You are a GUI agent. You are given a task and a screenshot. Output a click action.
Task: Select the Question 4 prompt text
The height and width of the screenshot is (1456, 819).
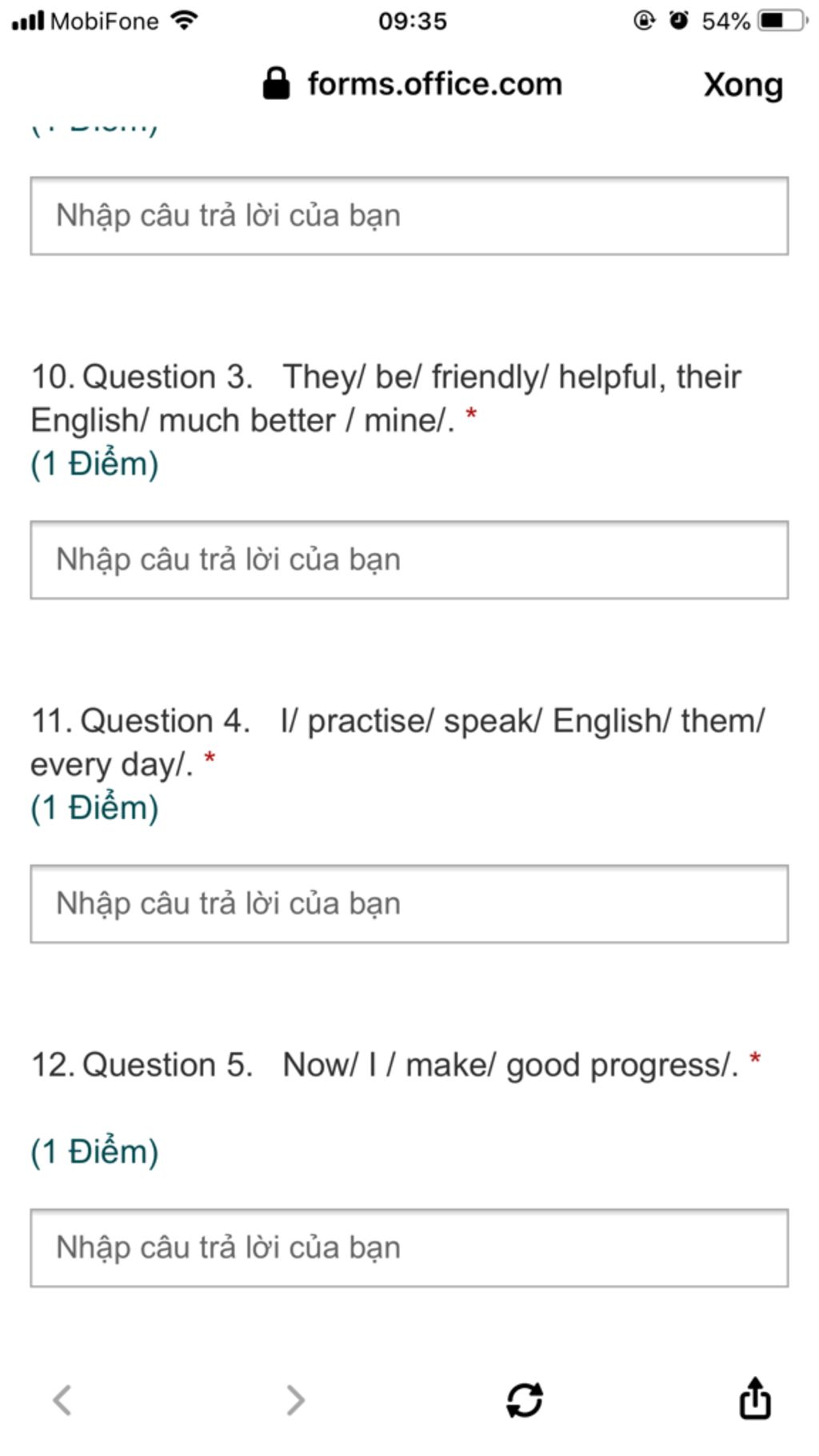(x=398, y=742)
